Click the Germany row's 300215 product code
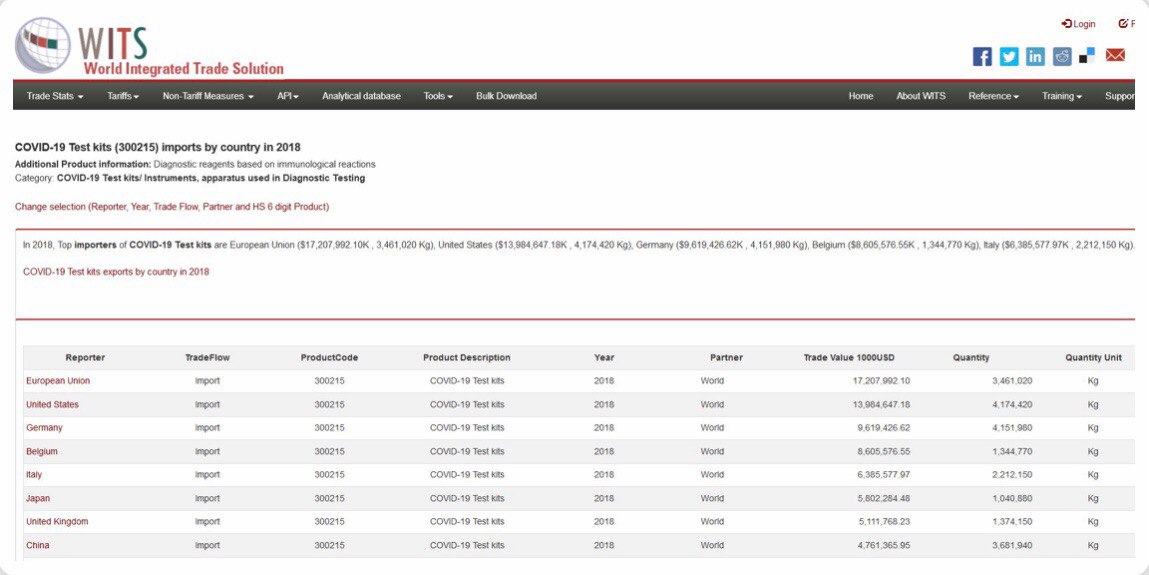Screen dimensions: 1149x575 pyautogui.click(x=329, y=428)
